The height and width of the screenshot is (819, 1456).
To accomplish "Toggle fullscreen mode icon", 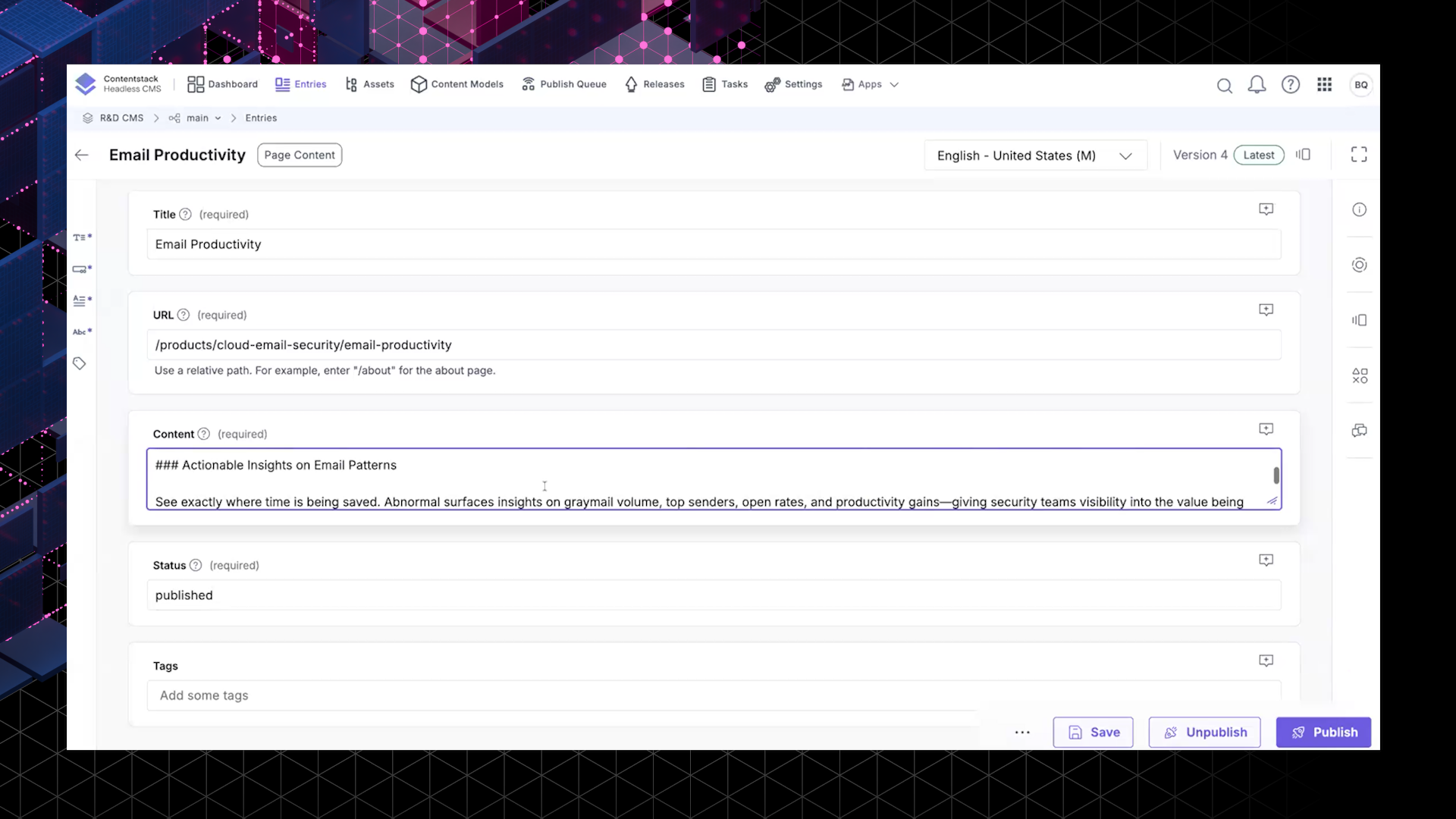I will coord(1358,155).
